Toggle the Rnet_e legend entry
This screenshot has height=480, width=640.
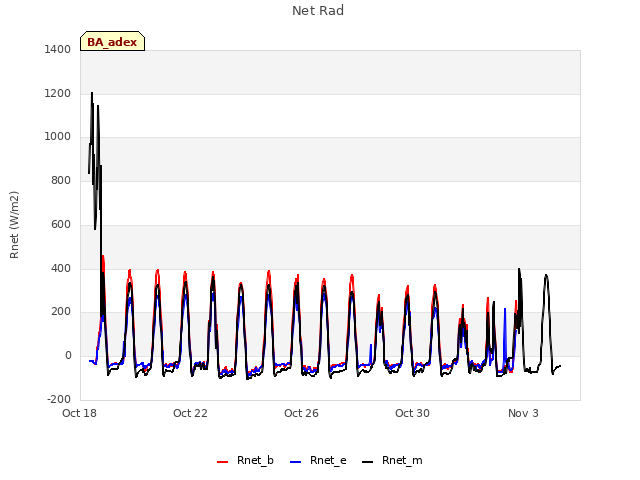click(318, 461)
